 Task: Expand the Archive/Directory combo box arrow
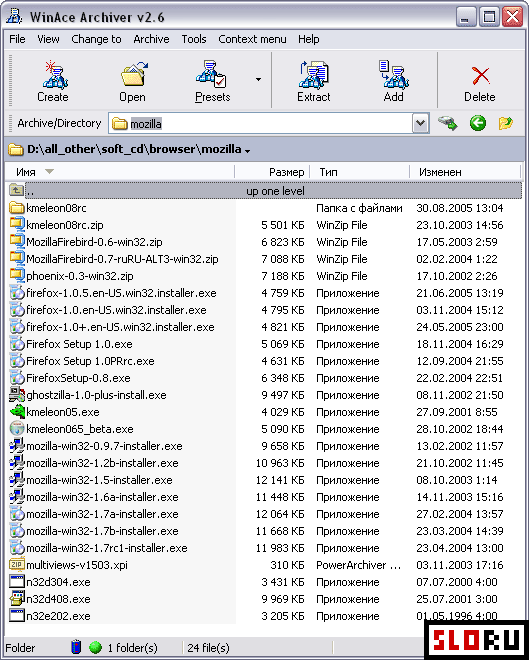tap(420, 123)
